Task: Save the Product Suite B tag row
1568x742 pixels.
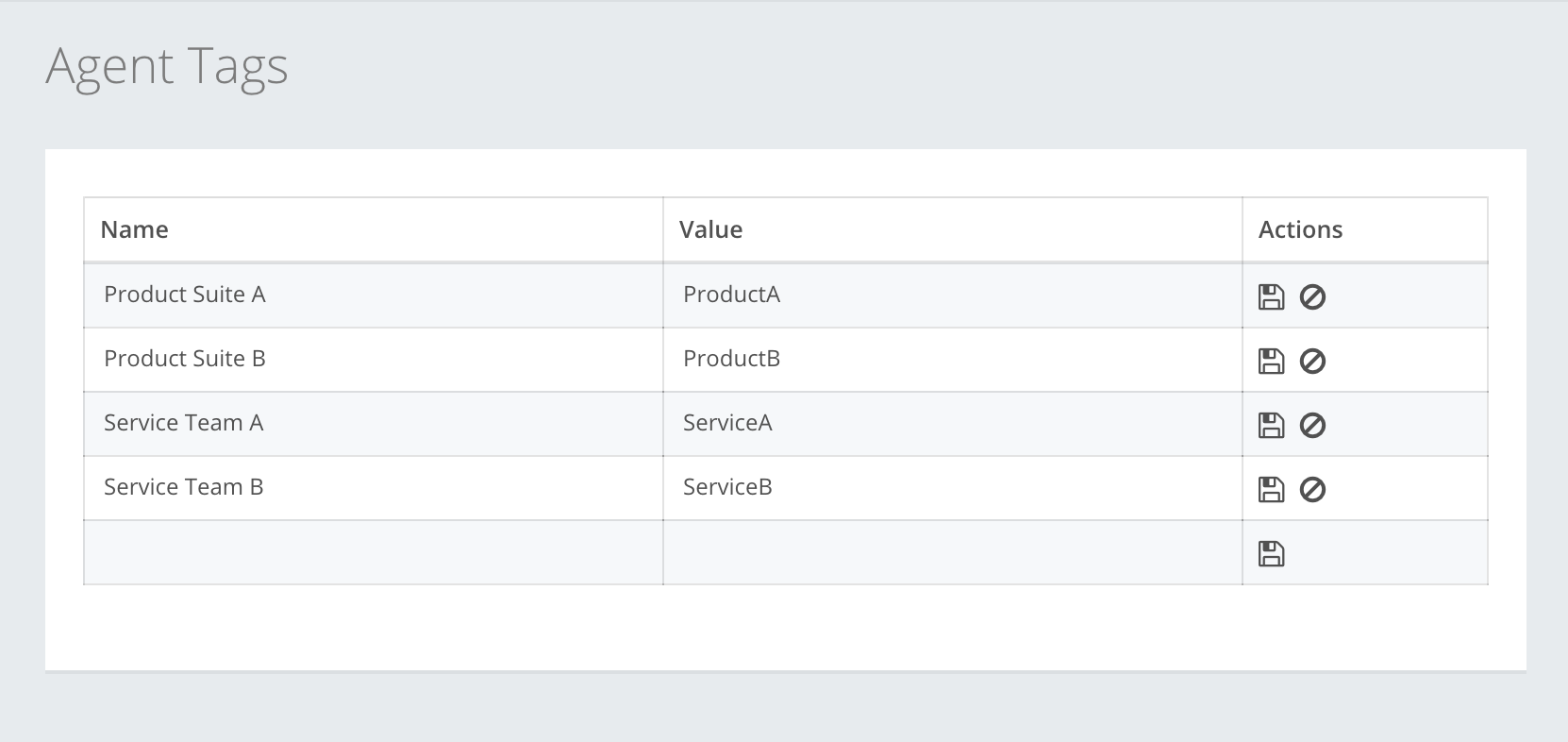Action: click(x=1271, y=362)
